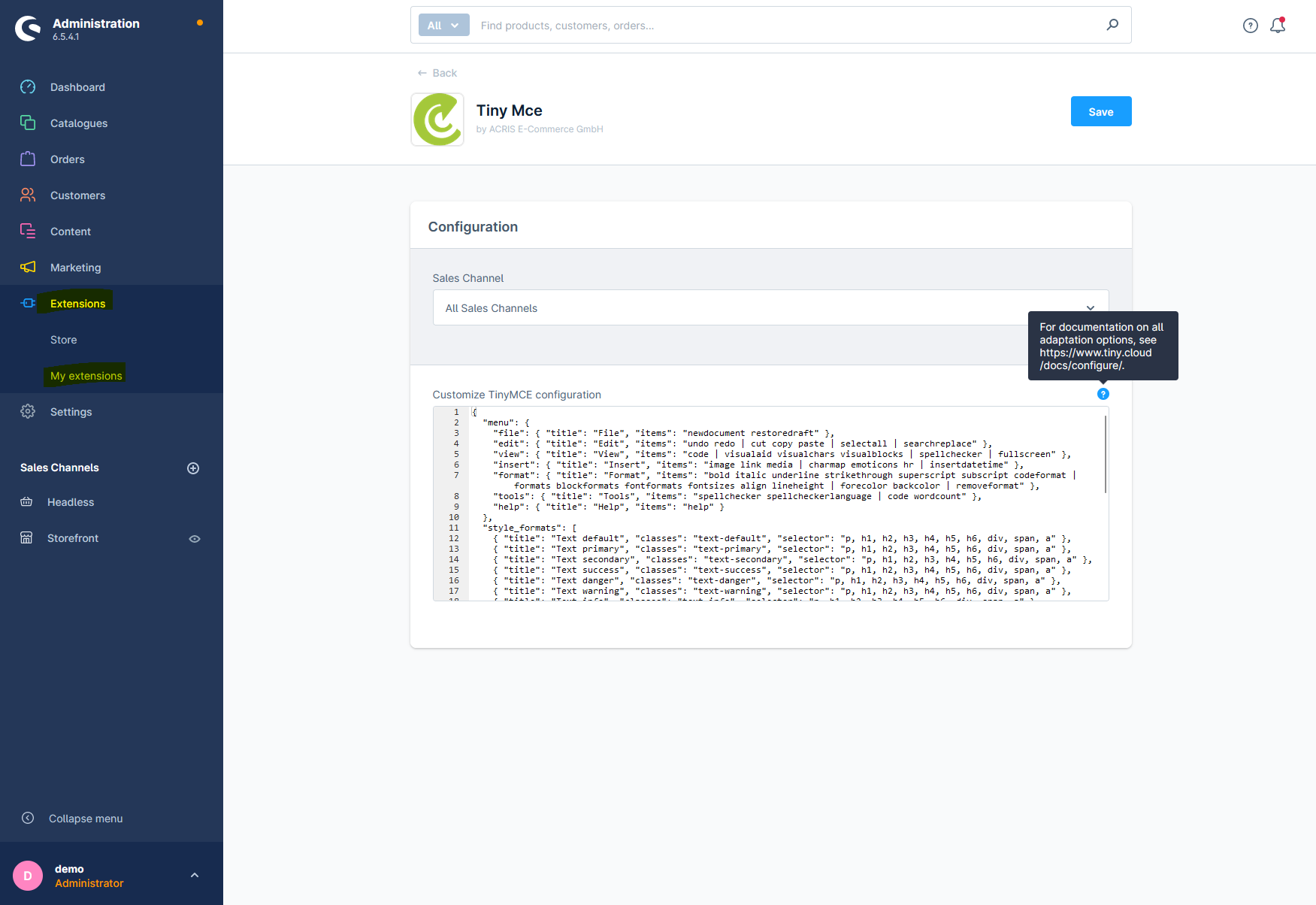Click the Settings gear icon
Viewport: 1316px width, 905px height.
point(28,411)
